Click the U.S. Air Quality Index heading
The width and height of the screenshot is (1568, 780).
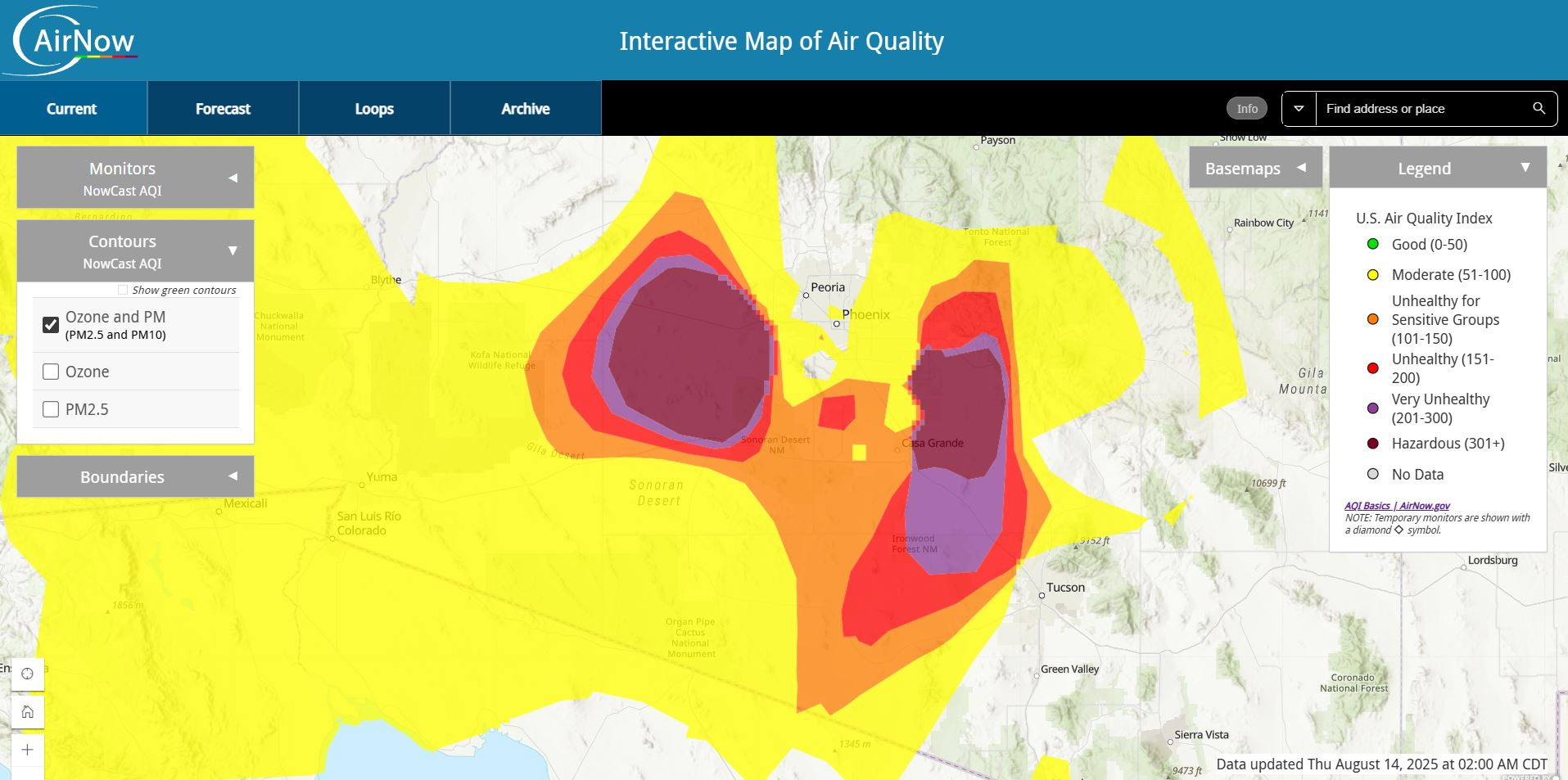[x=1424, y=219]
